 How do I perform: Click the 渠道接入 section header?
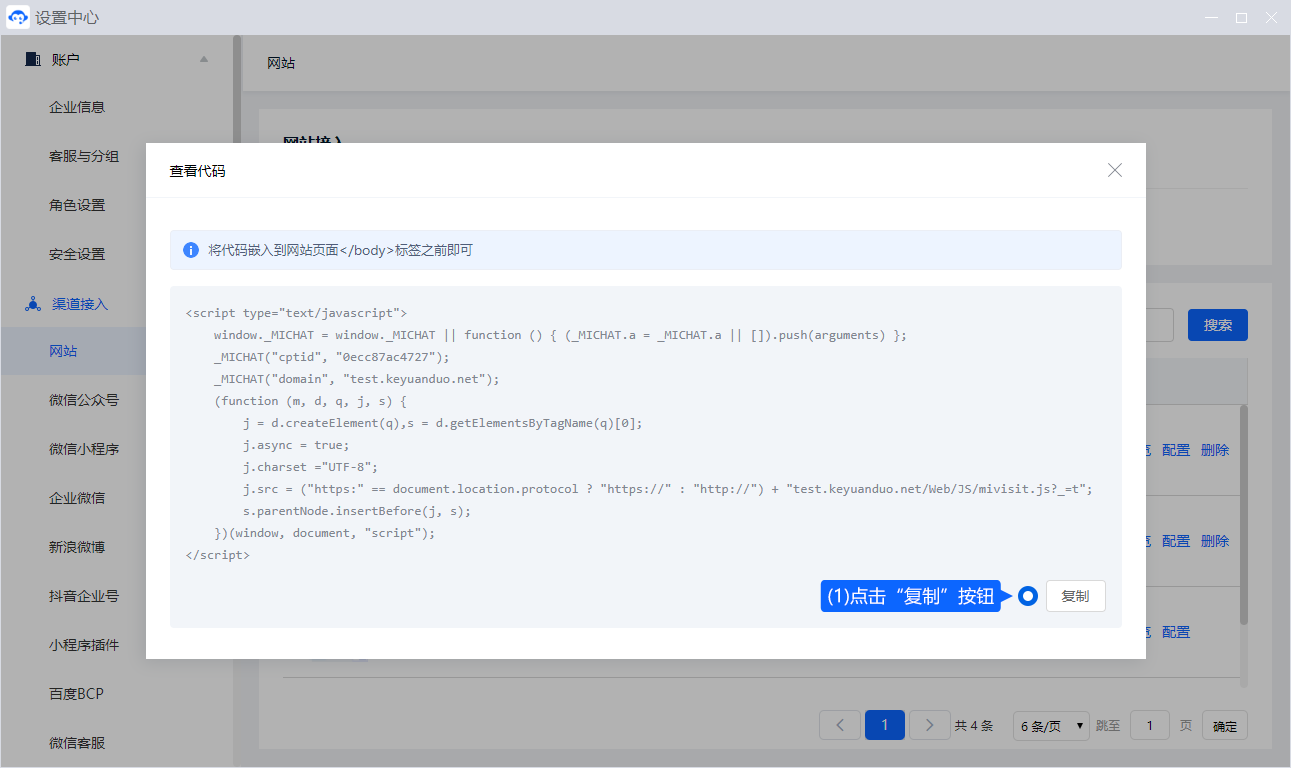tap(80, 304)
